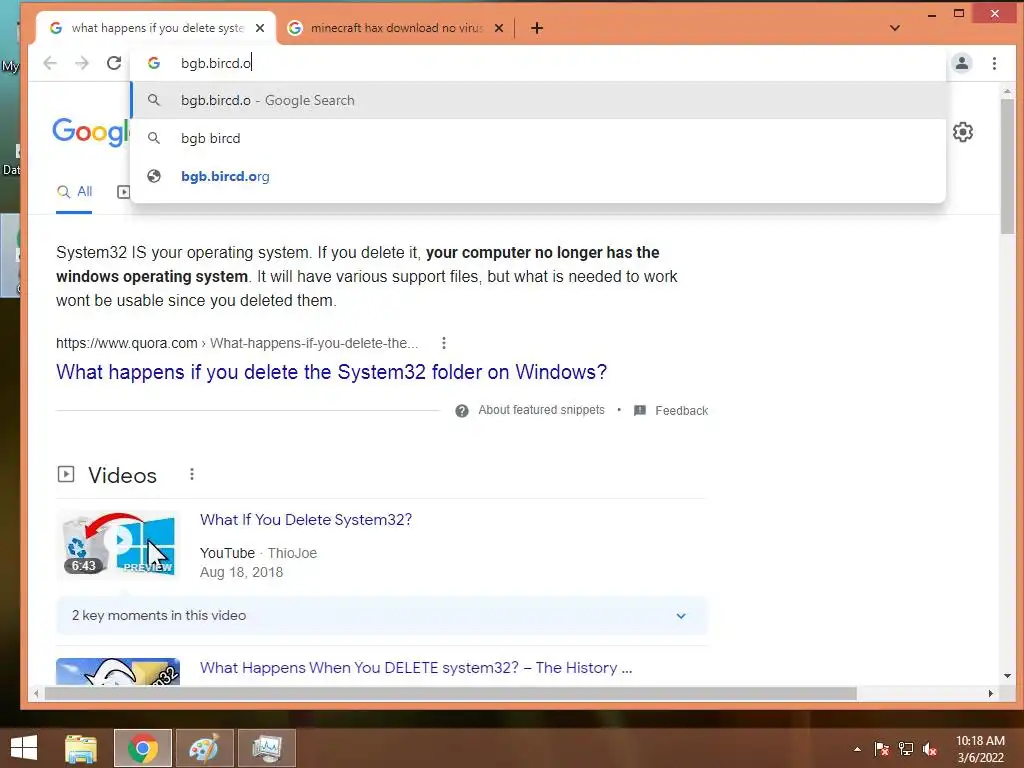Image resolution: width=1024 pixels, height=768 pixels.
Task: Click 'About featured snippets' link
Action: [x=541, y=410]
